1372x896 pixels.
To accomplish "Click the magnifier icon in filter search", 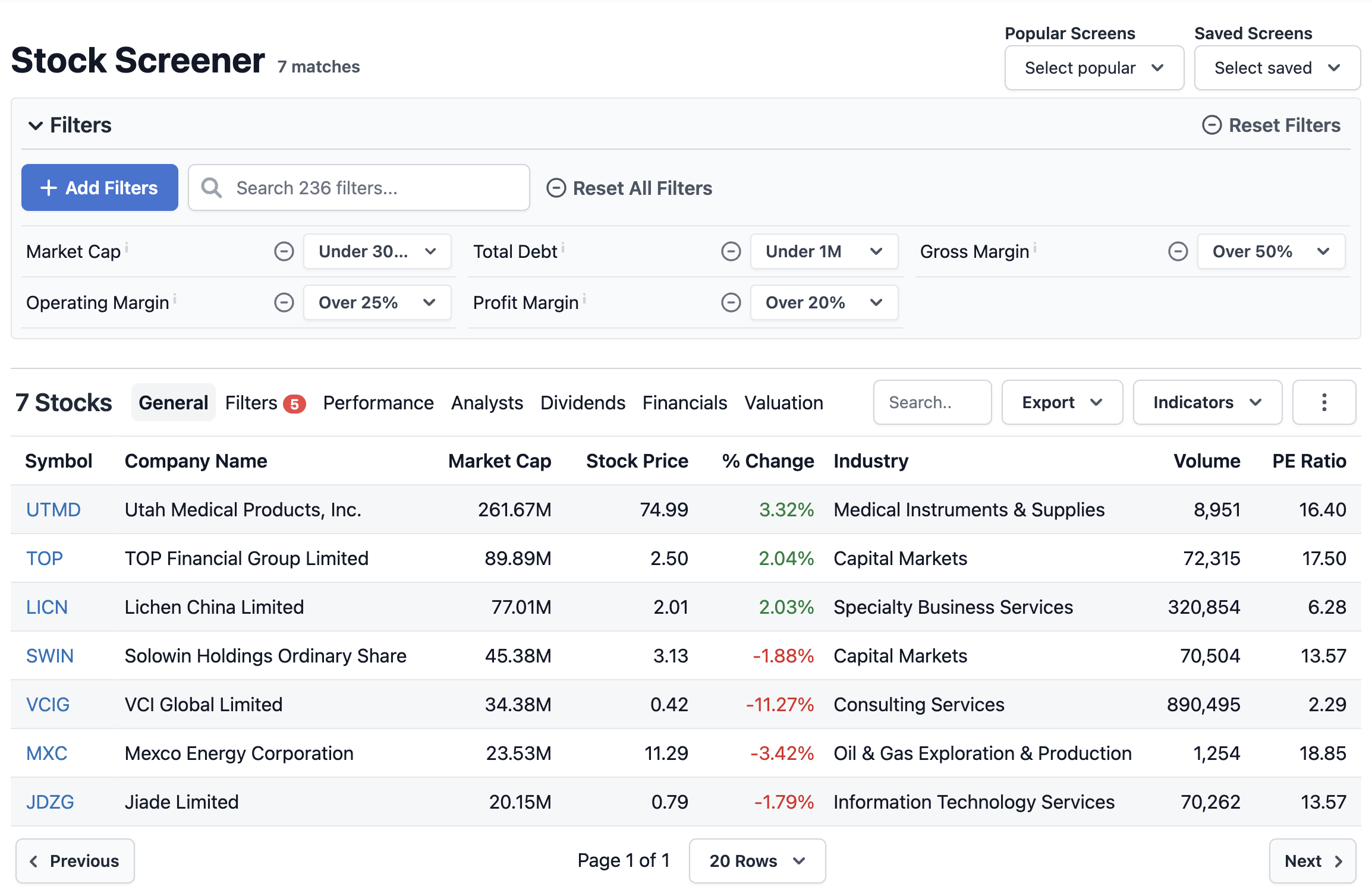I will (x=212, y=188).
